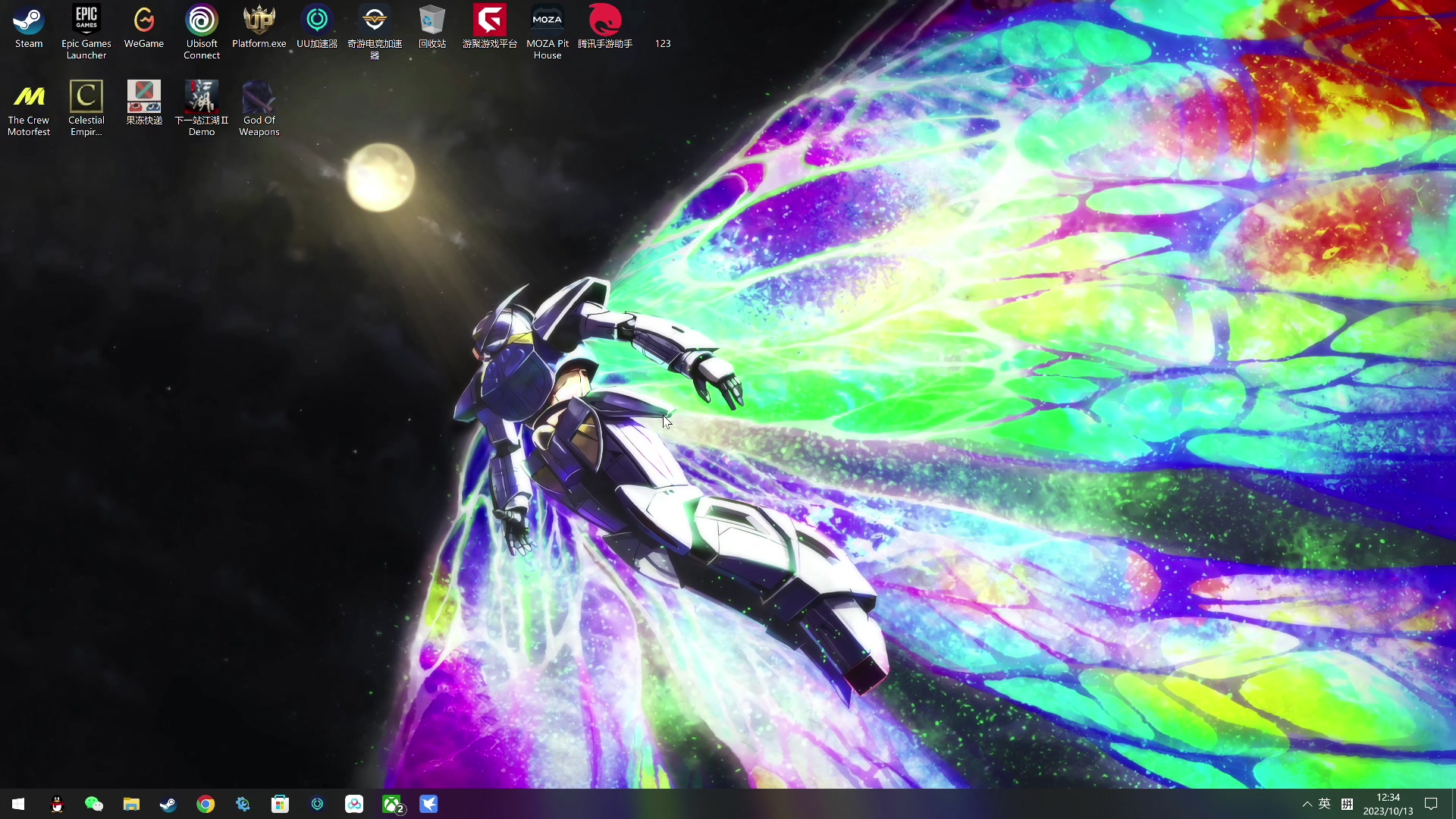Select the 果冻快递 desktop icon
Viewport: 1456px width, 819px height.
point(144,103)
